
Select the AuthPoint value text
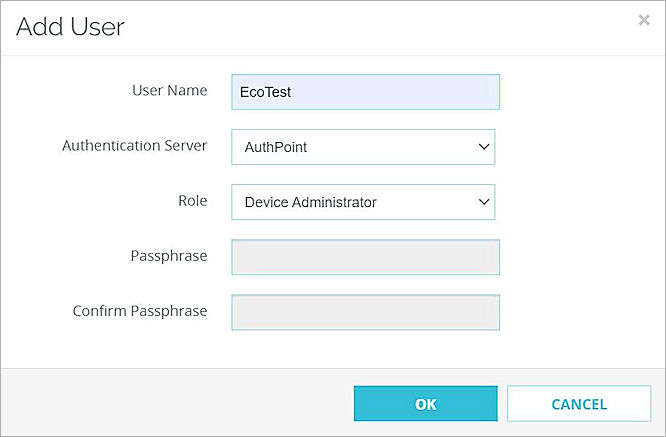click(275, 147)
